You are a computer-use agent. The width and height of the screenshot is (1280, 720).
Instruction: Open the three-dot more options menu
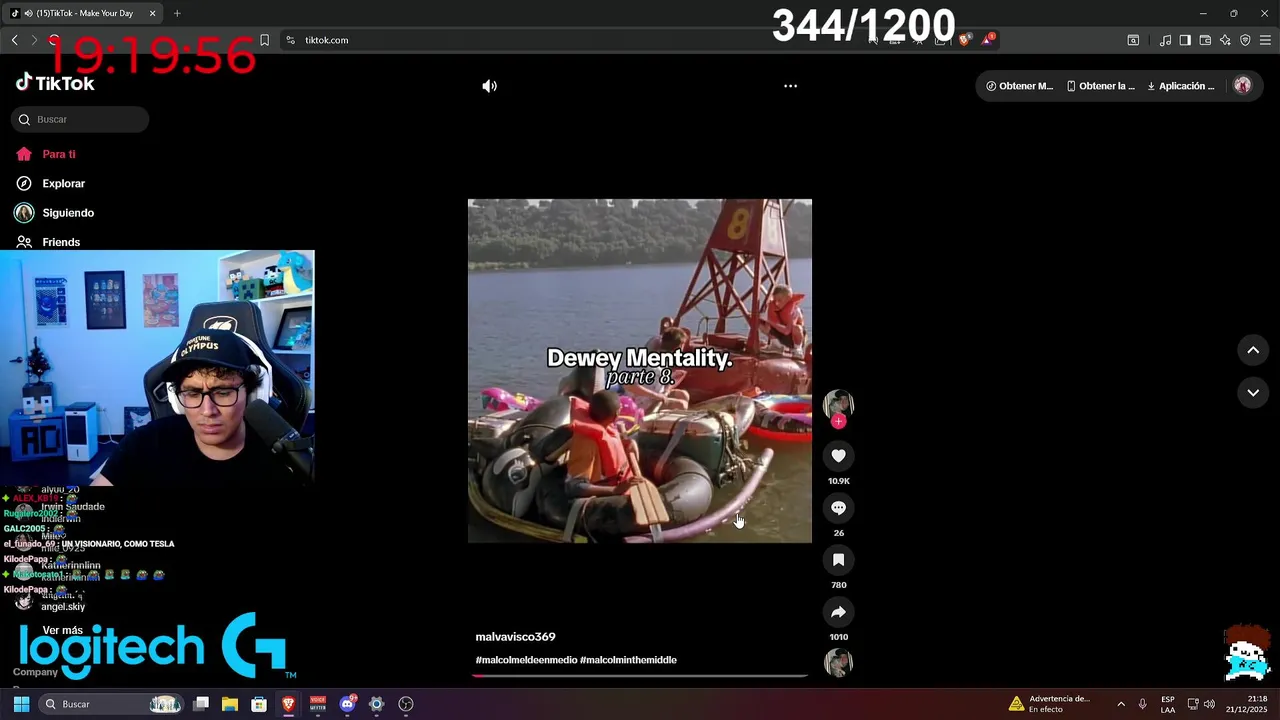[790, 86]
